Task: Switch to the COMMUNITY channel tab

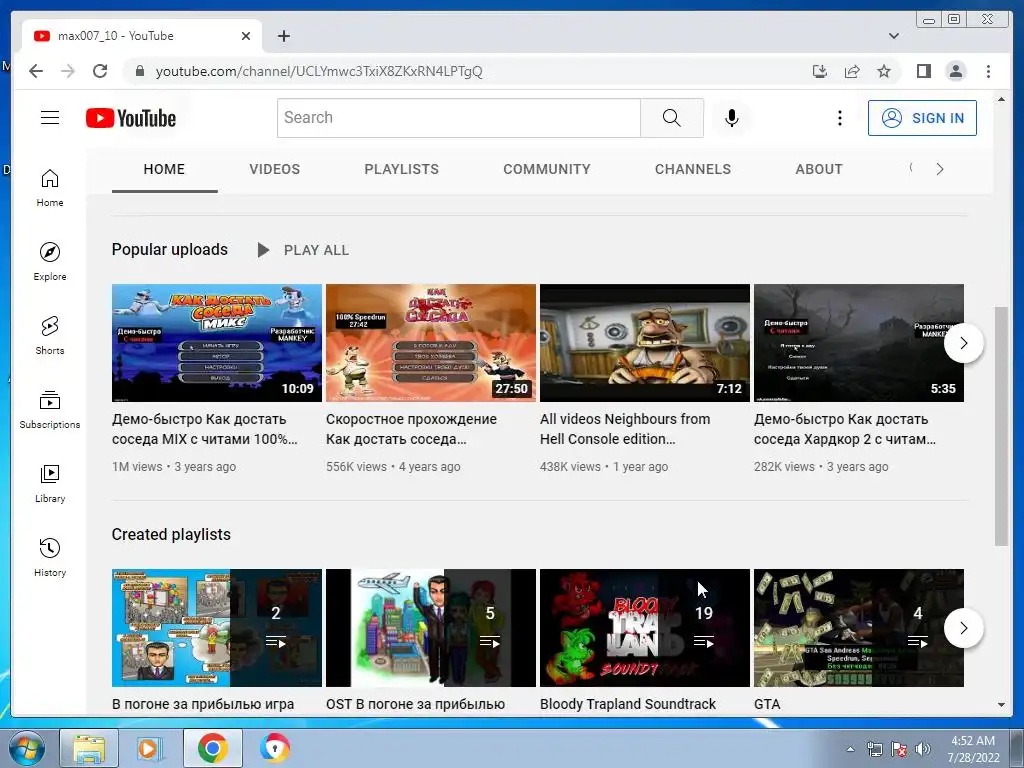Action: point(547,169)
